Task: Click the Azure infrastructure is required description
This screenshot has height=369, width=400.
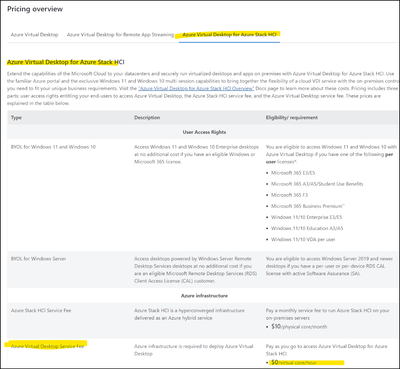Action: pos(194,350)
